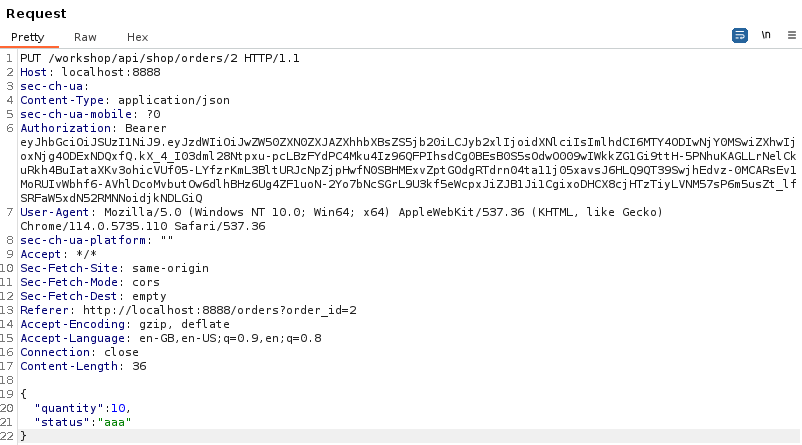Screen dimensions: 802x445
Task: Click the Accept-Language header line
Action: tap(170, 338)
